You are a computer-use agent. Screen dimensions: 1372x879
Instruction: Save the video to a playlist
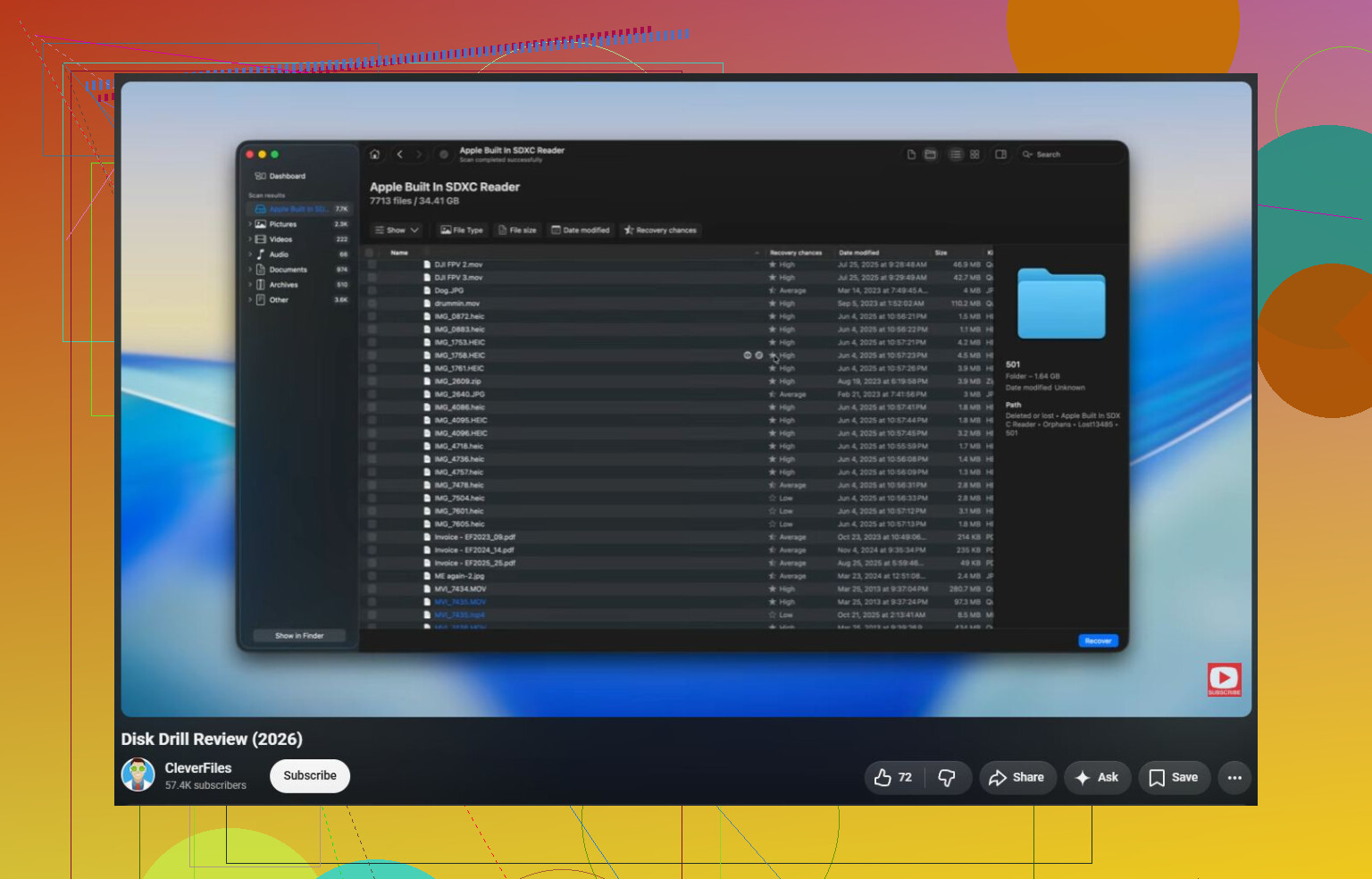pyautogui.click(x=1174, y=777)
